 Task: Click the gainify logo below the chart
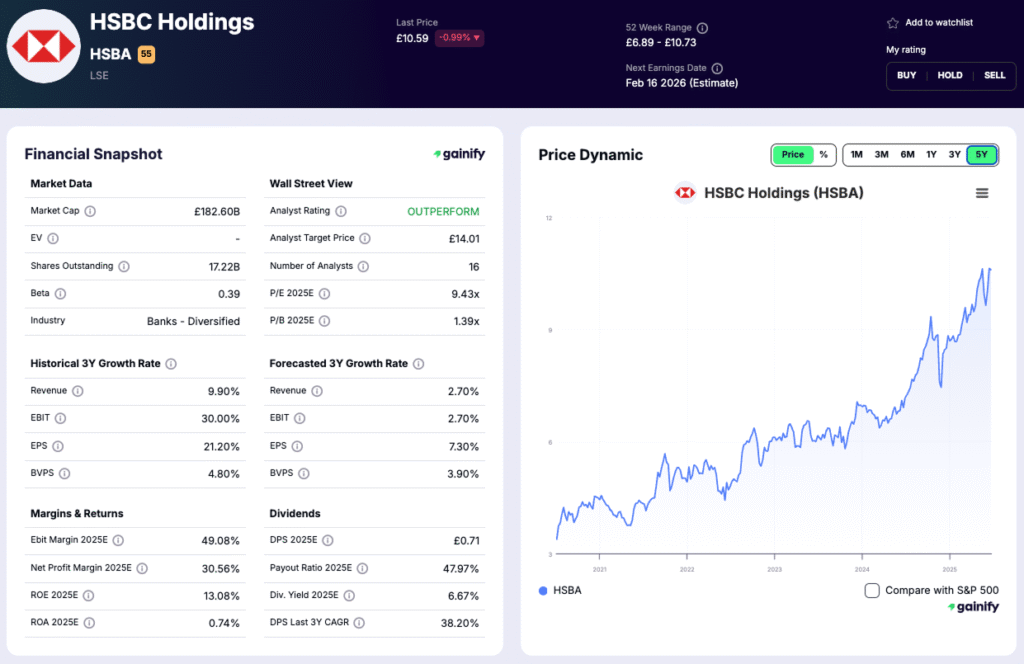click(x=972, y=606)
